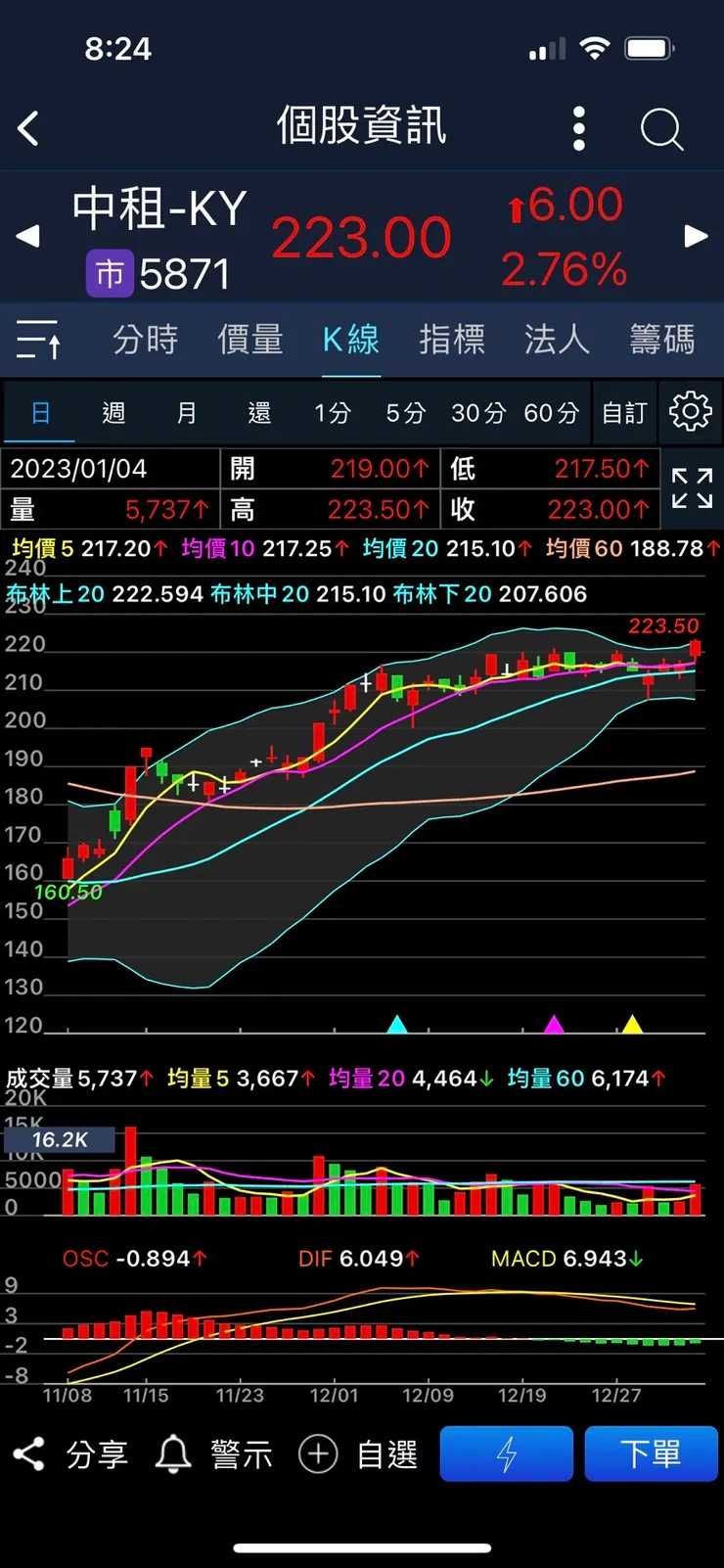
Task: Select the 5分 interval
Action: [x=405, y=412]
